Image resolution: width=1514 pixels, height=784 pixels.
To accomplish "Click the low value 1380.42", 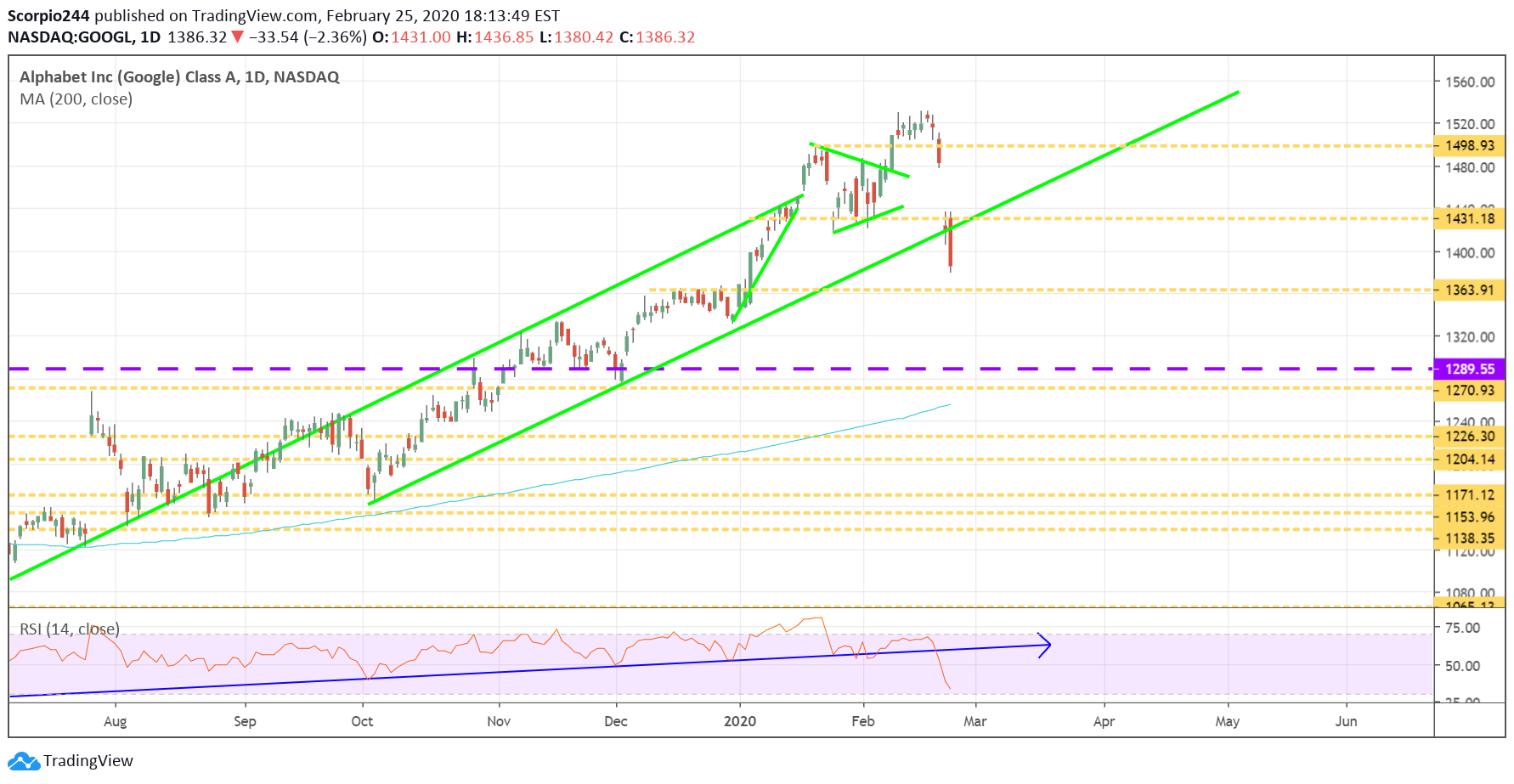I will tap(584, 37).
